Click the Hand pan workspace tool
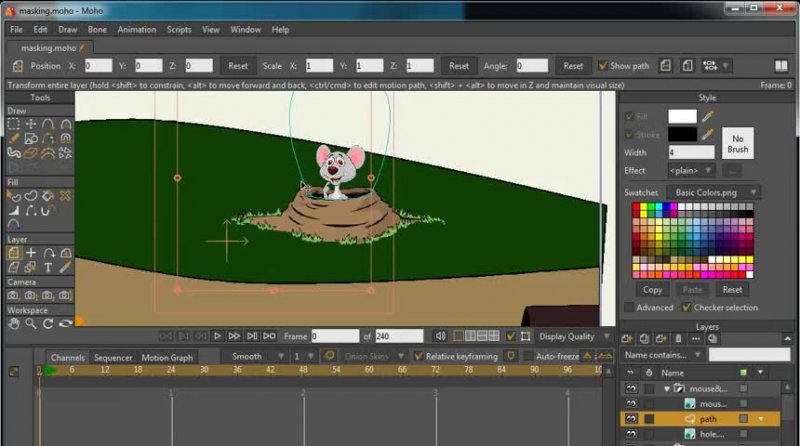 point(14,323)
